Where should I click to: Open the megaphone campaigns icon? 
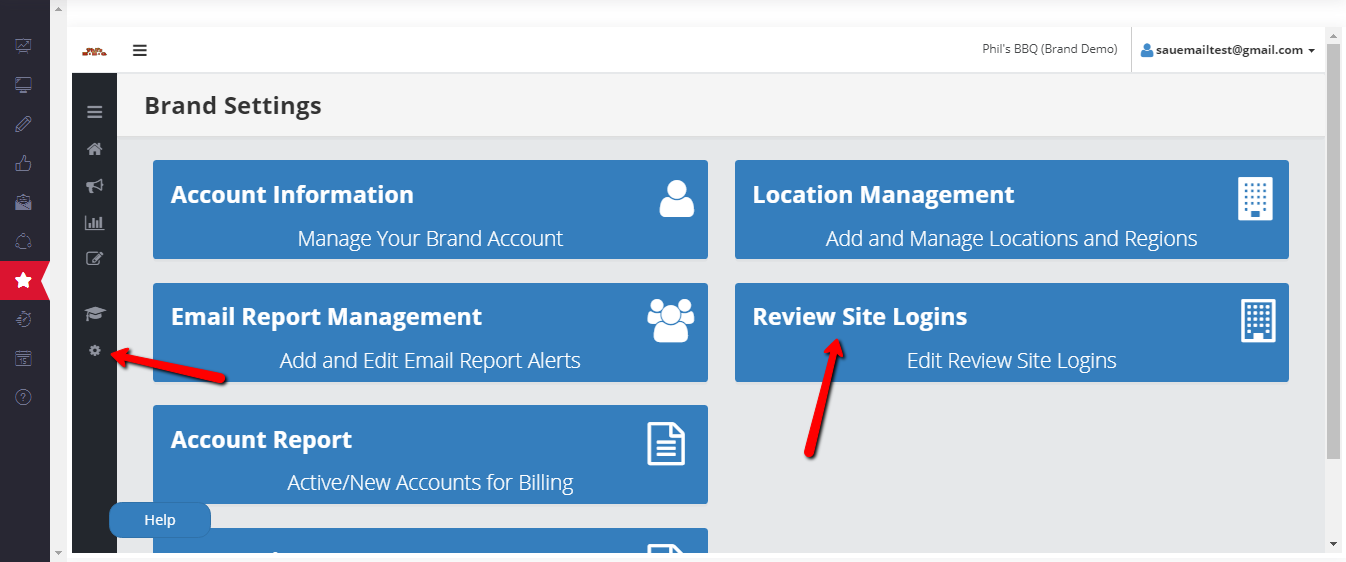coord(95,186)
